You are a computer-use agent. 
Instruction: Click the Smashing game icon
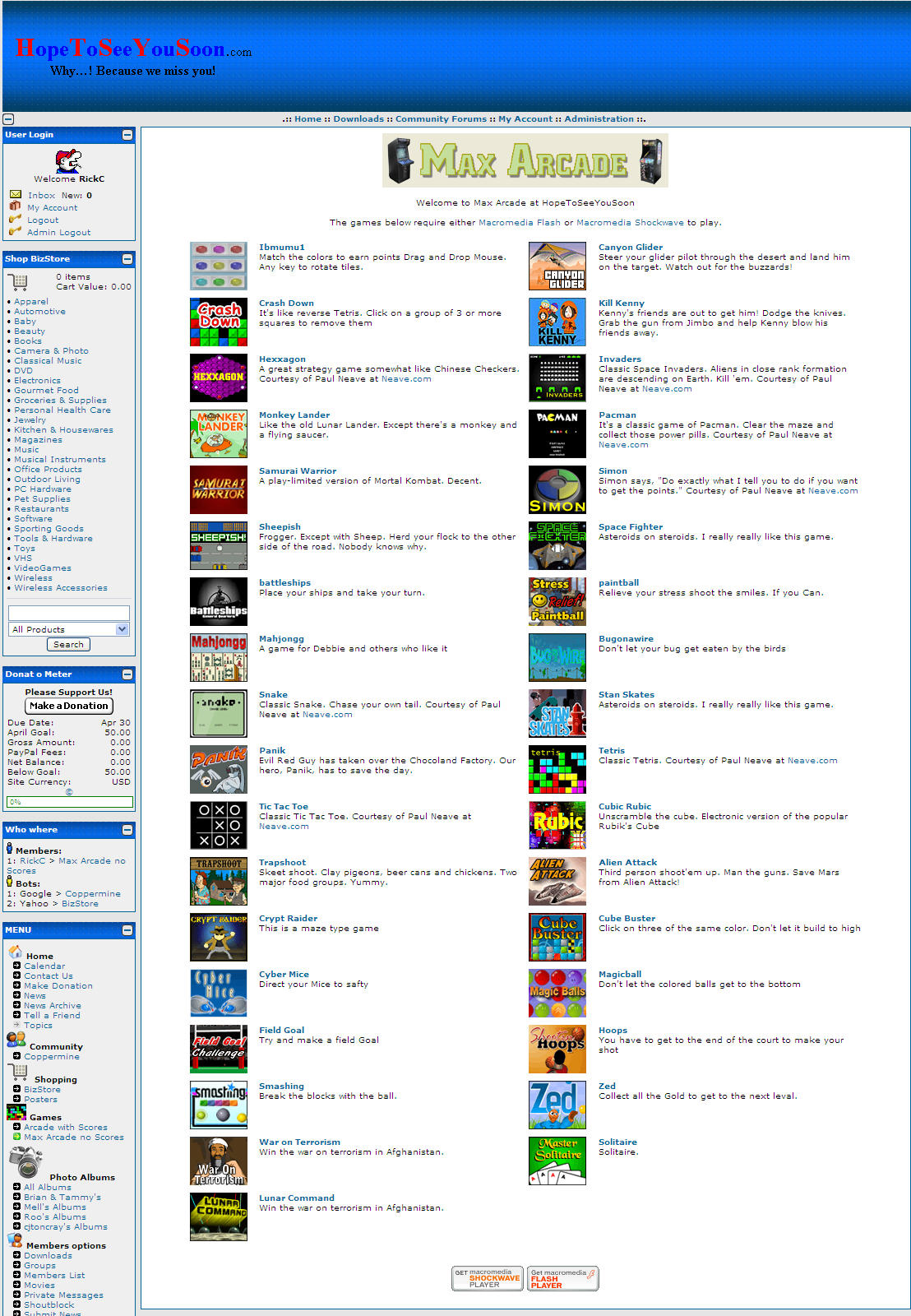click(x=219, y=1105)
